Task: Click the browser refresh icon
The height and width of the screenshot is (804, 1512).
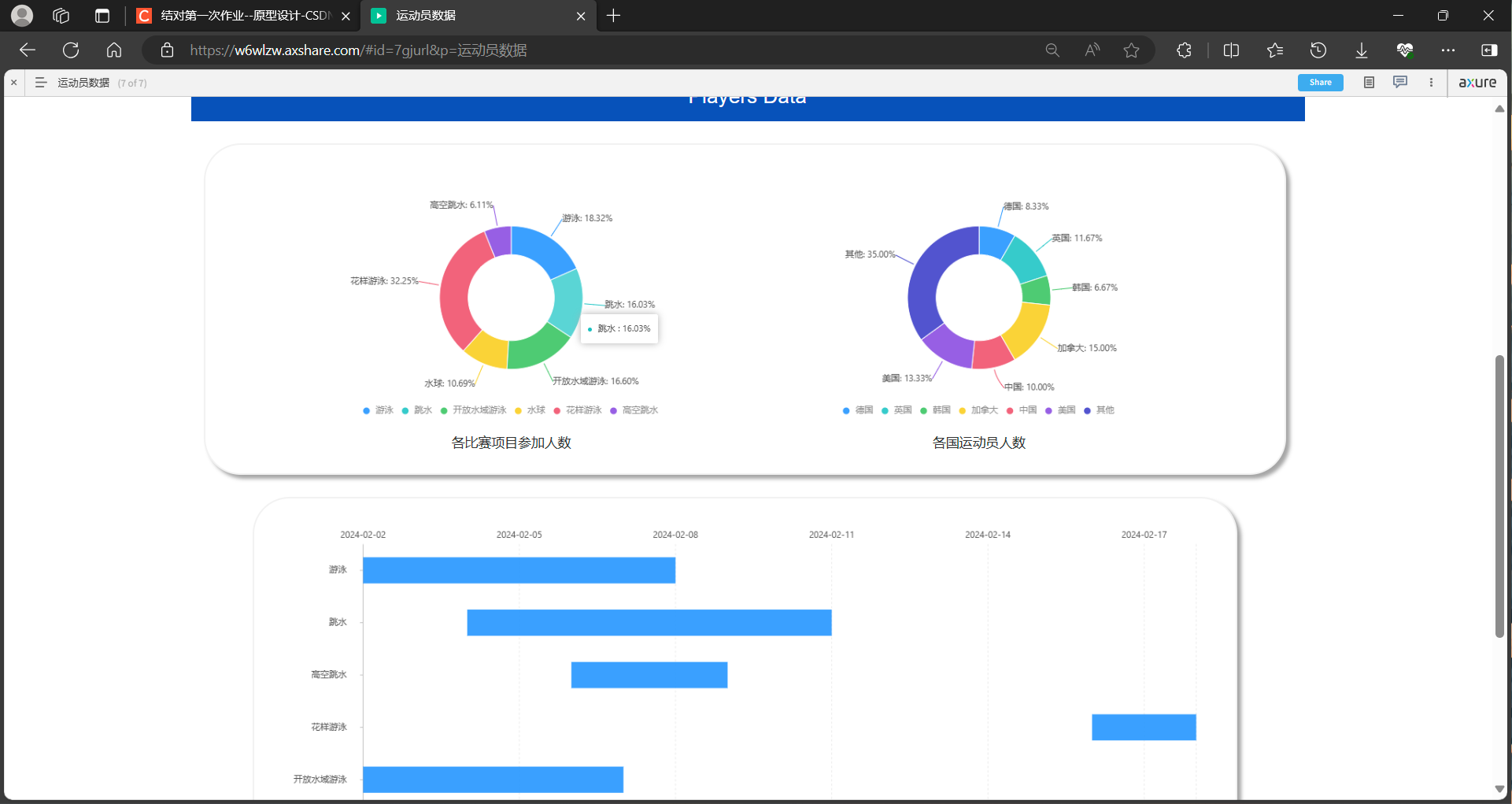Action: (71, 50)
